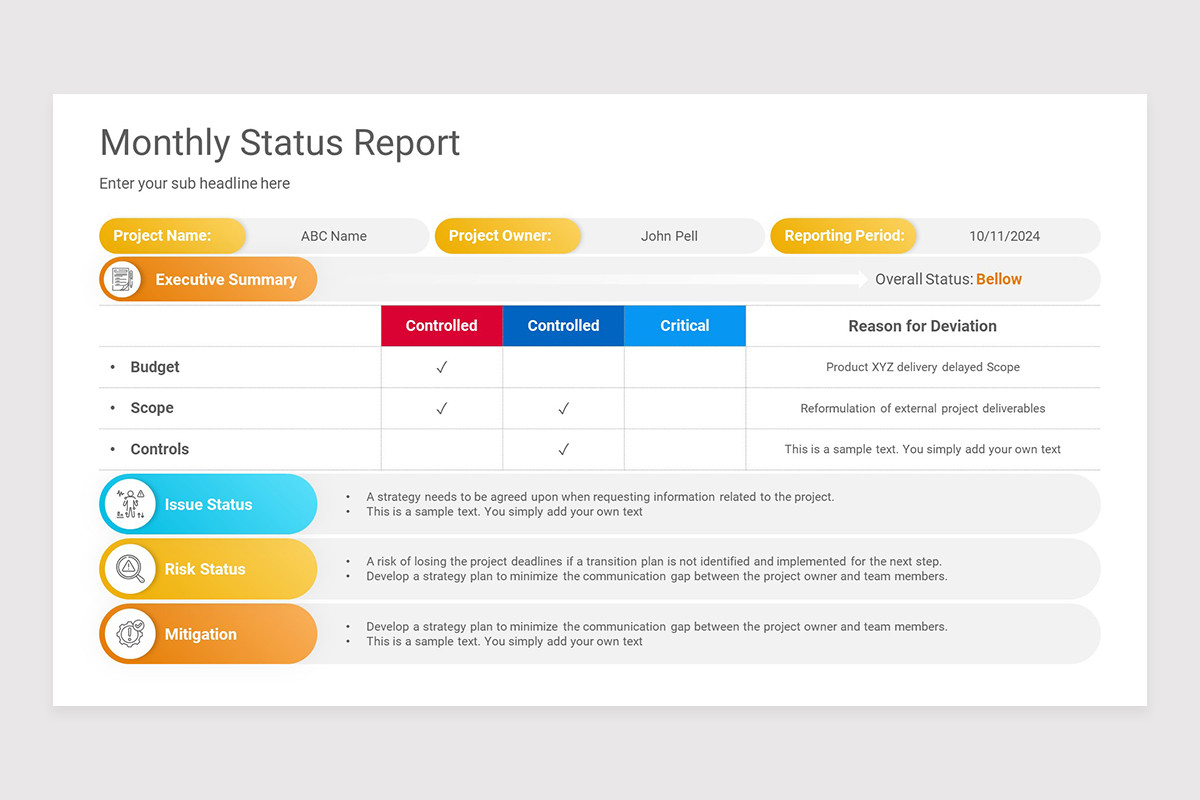Click the overall status arrow progress bar
Screen dimensions: 1200x800
pos(600,279)
